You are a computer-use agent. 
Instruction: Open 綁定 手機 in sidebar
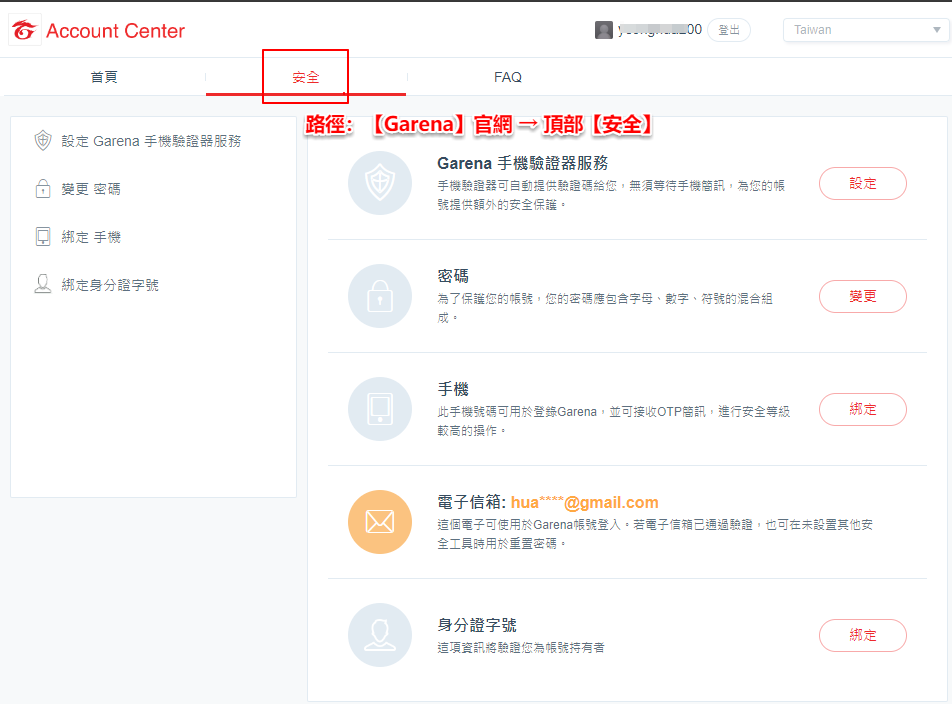tap(91, 237)
